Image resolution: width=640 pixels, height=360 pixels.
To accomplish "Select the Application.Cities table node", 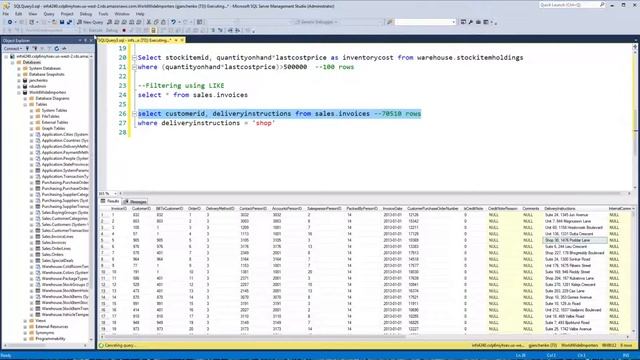I will click(64, 134).
